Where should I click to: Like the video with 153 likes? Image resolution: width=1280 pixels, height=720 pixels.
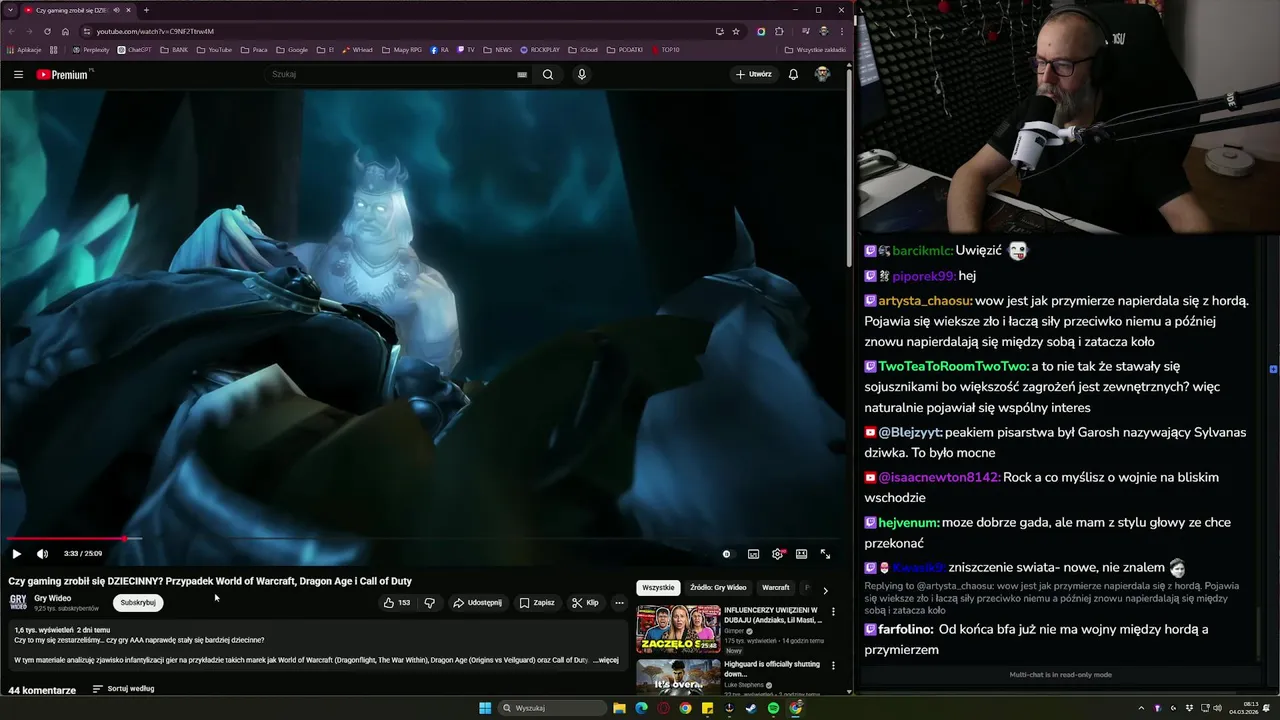397,603
